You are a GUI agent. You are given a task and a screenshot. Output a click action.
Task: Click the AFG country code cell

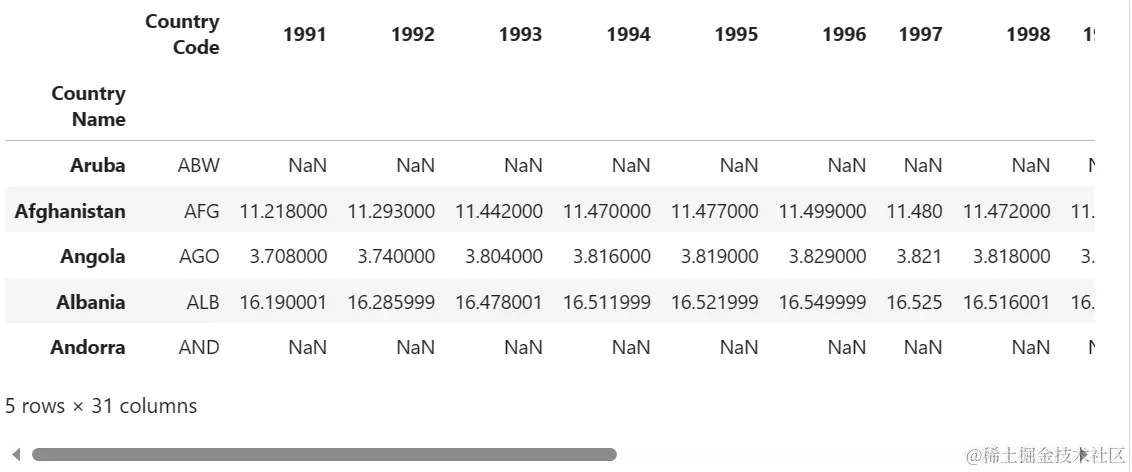tap(201, 211)
